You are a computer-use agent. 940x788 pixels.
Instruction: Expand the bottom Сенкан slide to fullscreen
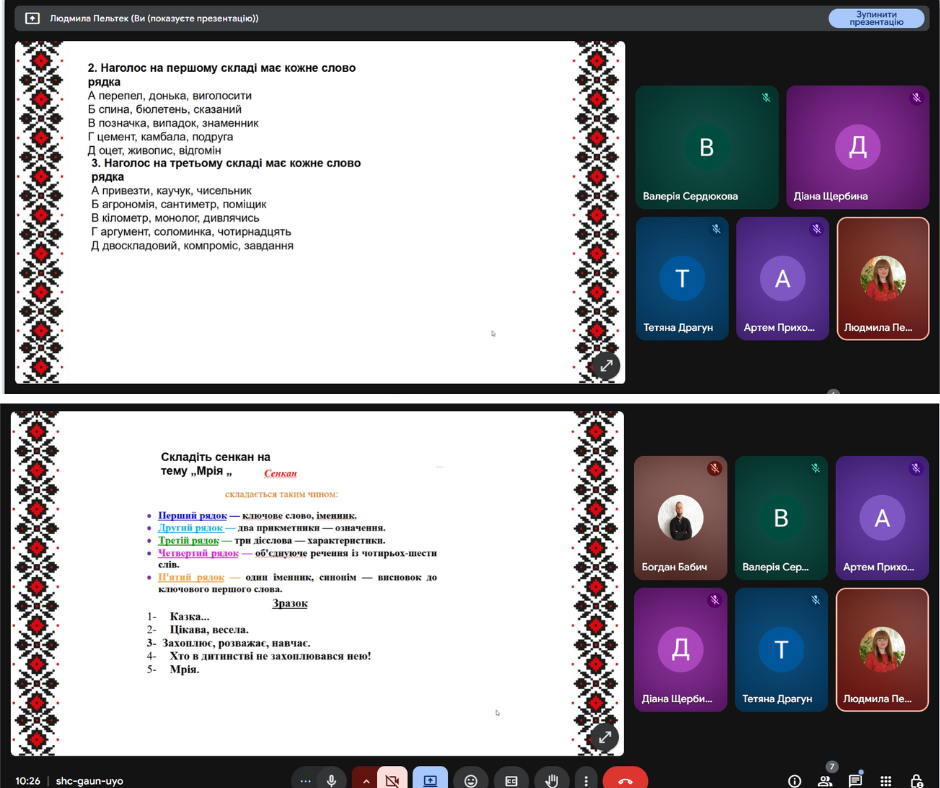coord(604,738)
